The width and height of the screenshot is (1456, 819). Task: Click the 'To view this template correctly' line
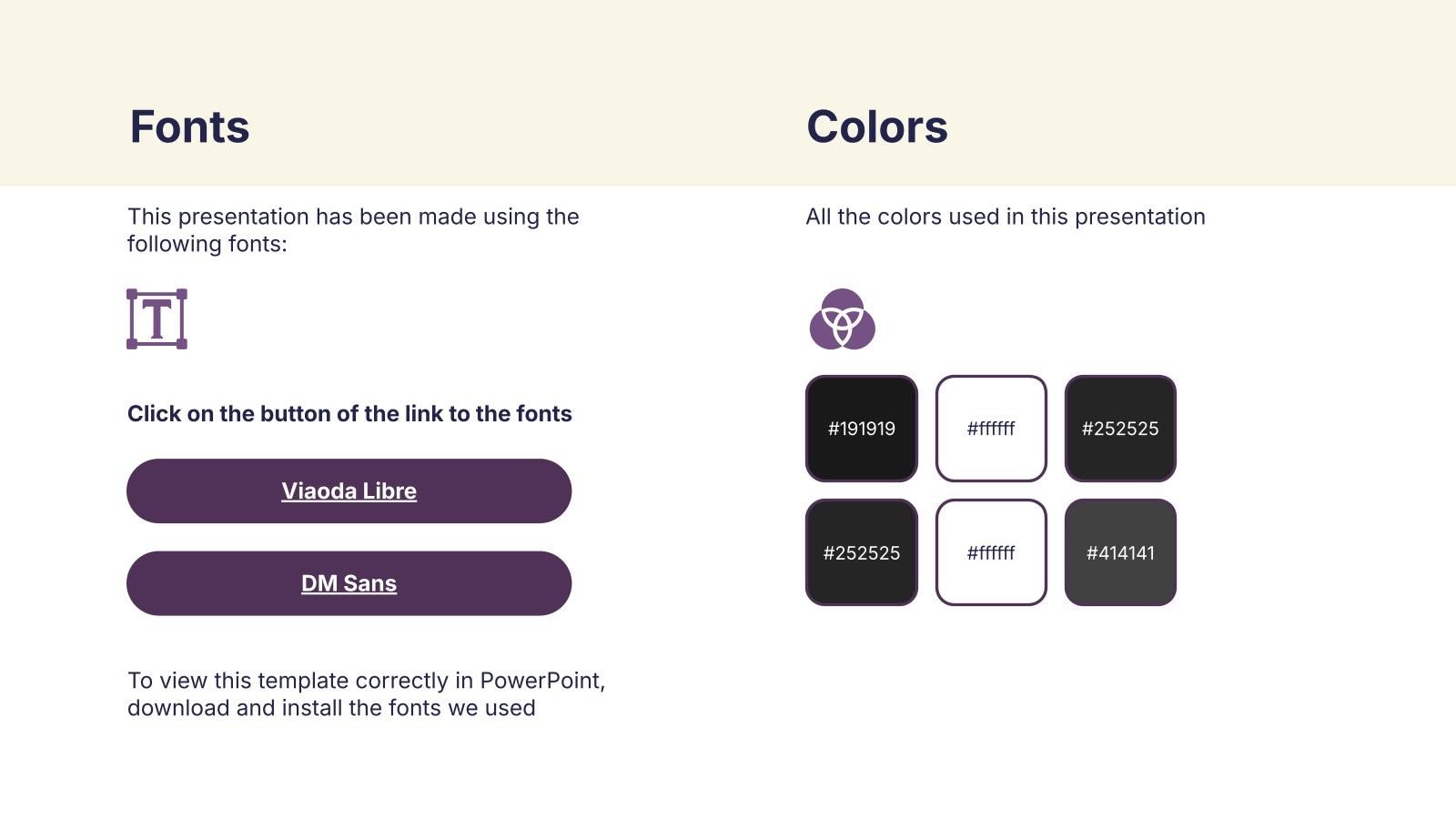point(366,681)
